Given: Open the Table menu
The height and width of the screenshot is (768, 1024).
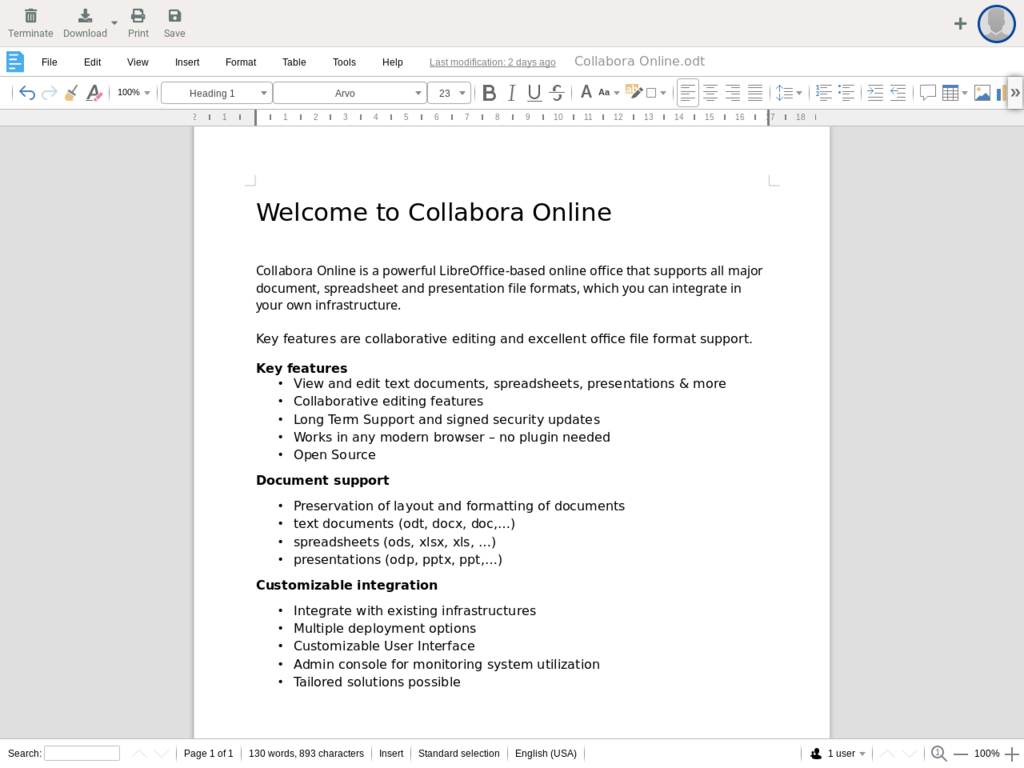Looking at the screenshot, I should tap(293, 61).
